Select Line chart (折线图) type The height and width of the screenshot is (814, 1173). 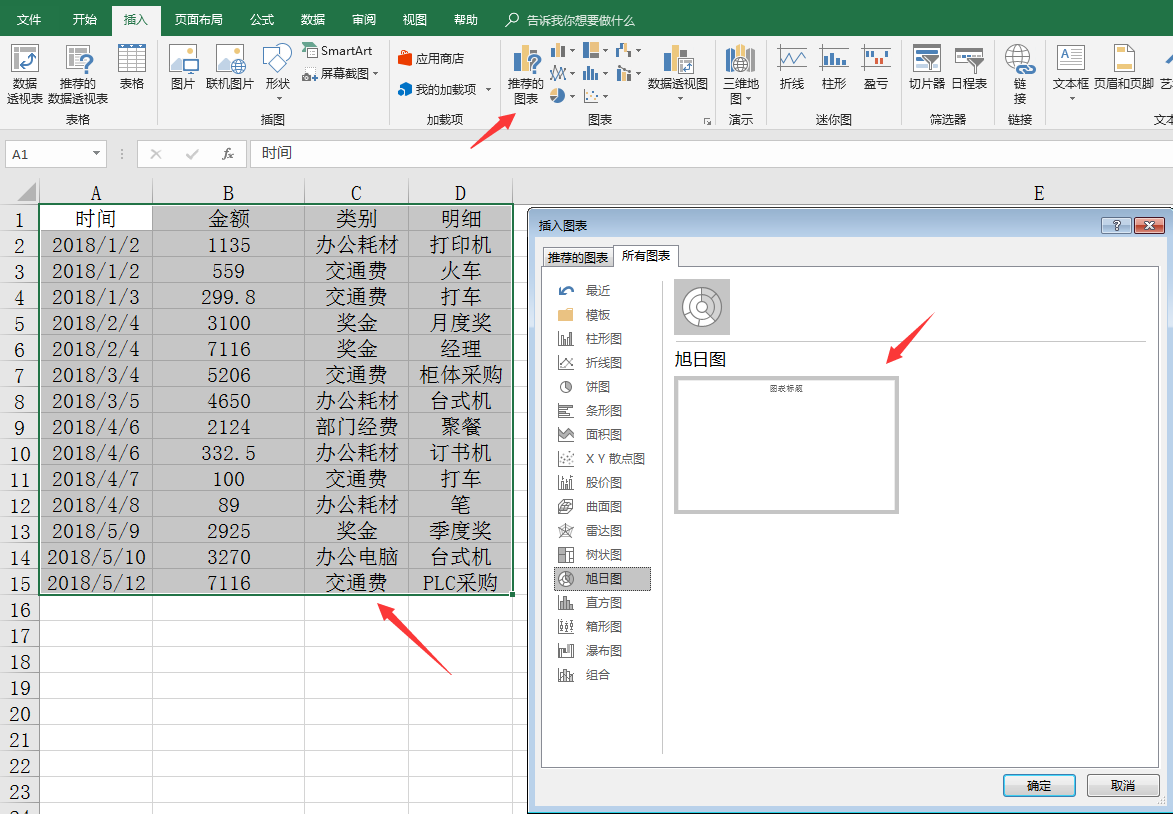coord(603,363)
